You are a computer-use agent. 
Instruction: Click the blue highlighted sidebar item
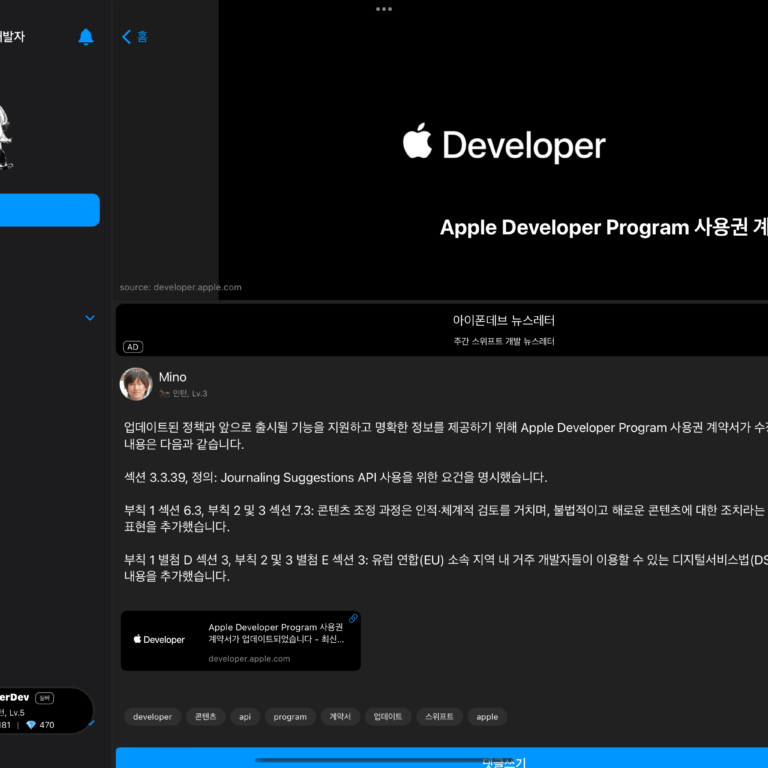50,210
